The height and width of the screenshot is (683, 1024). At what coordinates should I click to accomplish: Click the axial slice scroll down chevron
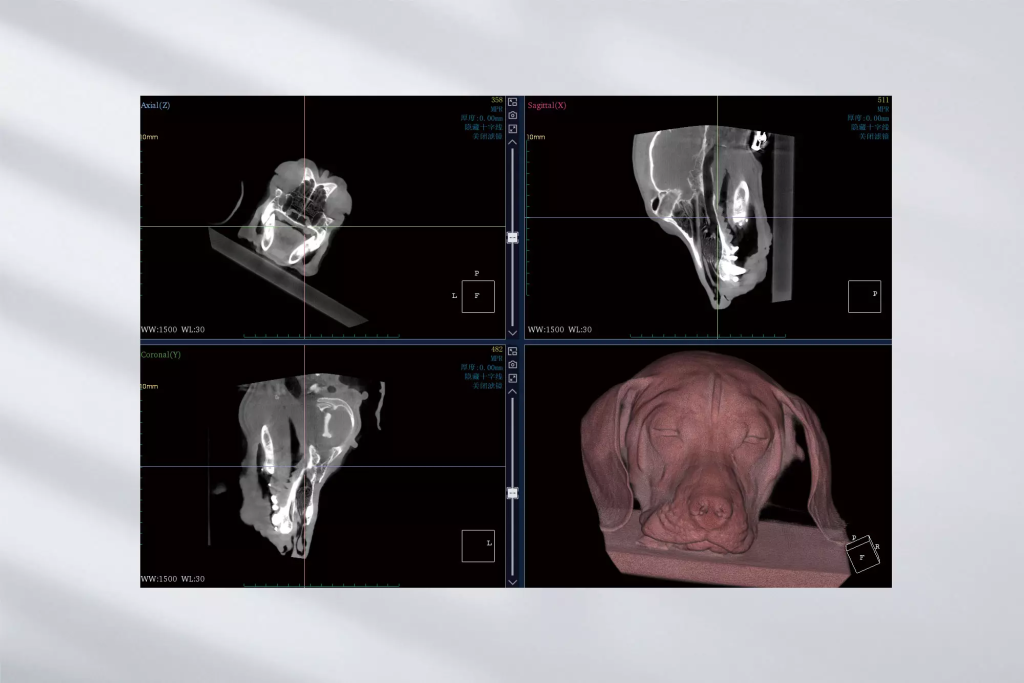pos(513,331)
